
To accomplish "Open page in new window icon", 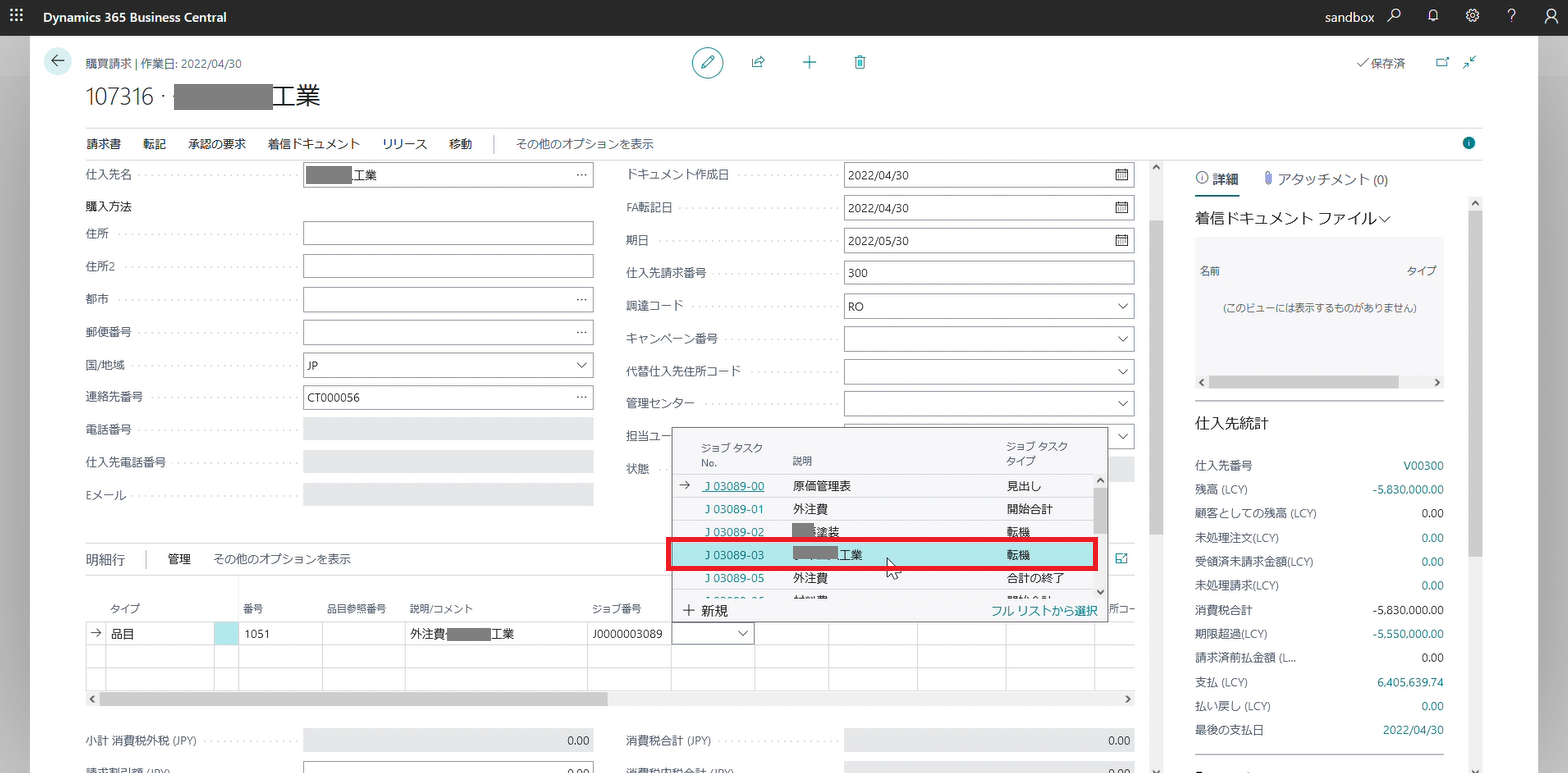I will (1442, 62).
